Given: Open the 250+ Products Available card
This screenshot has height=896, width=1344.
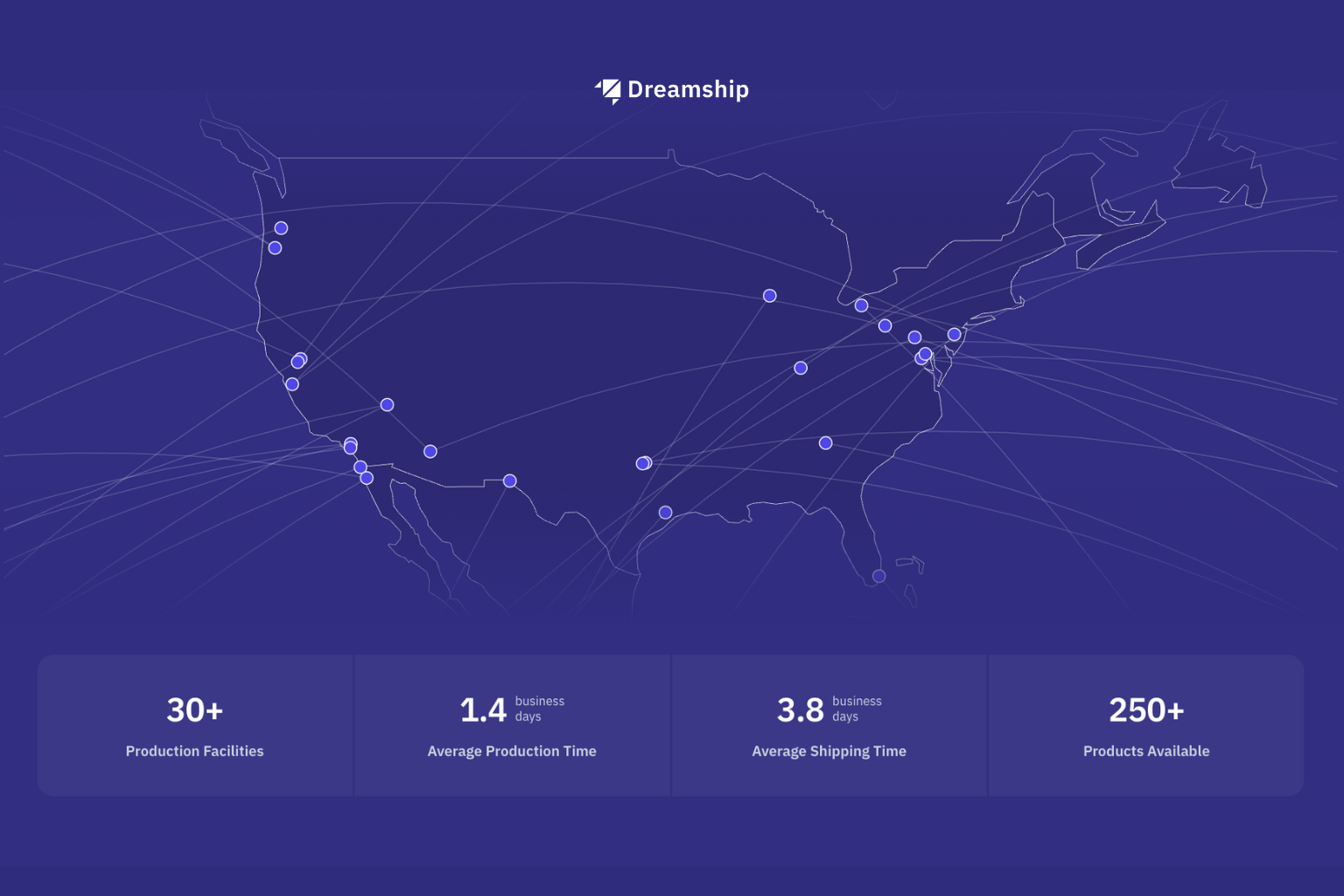Looking at the screenshot, I should click(x=1145, y=725).
